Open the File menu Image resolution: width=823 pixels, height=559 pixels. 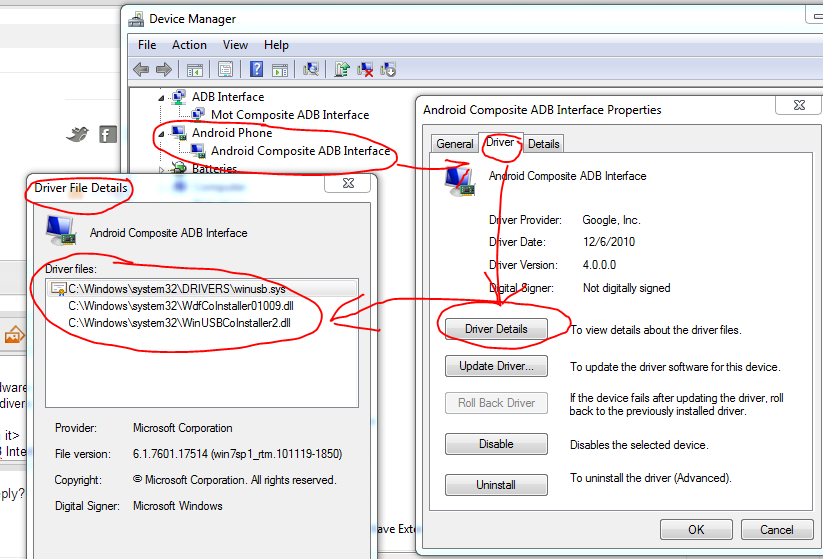147,45
